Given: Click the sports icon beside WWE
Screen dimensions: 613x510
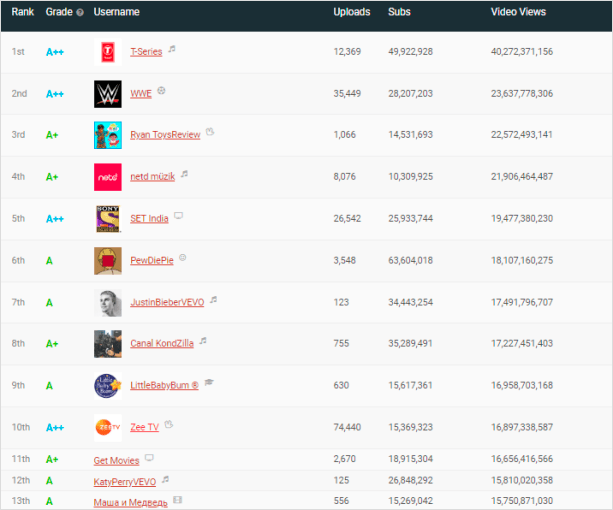Looking at the screenshot, I should [x=162, y=90].
